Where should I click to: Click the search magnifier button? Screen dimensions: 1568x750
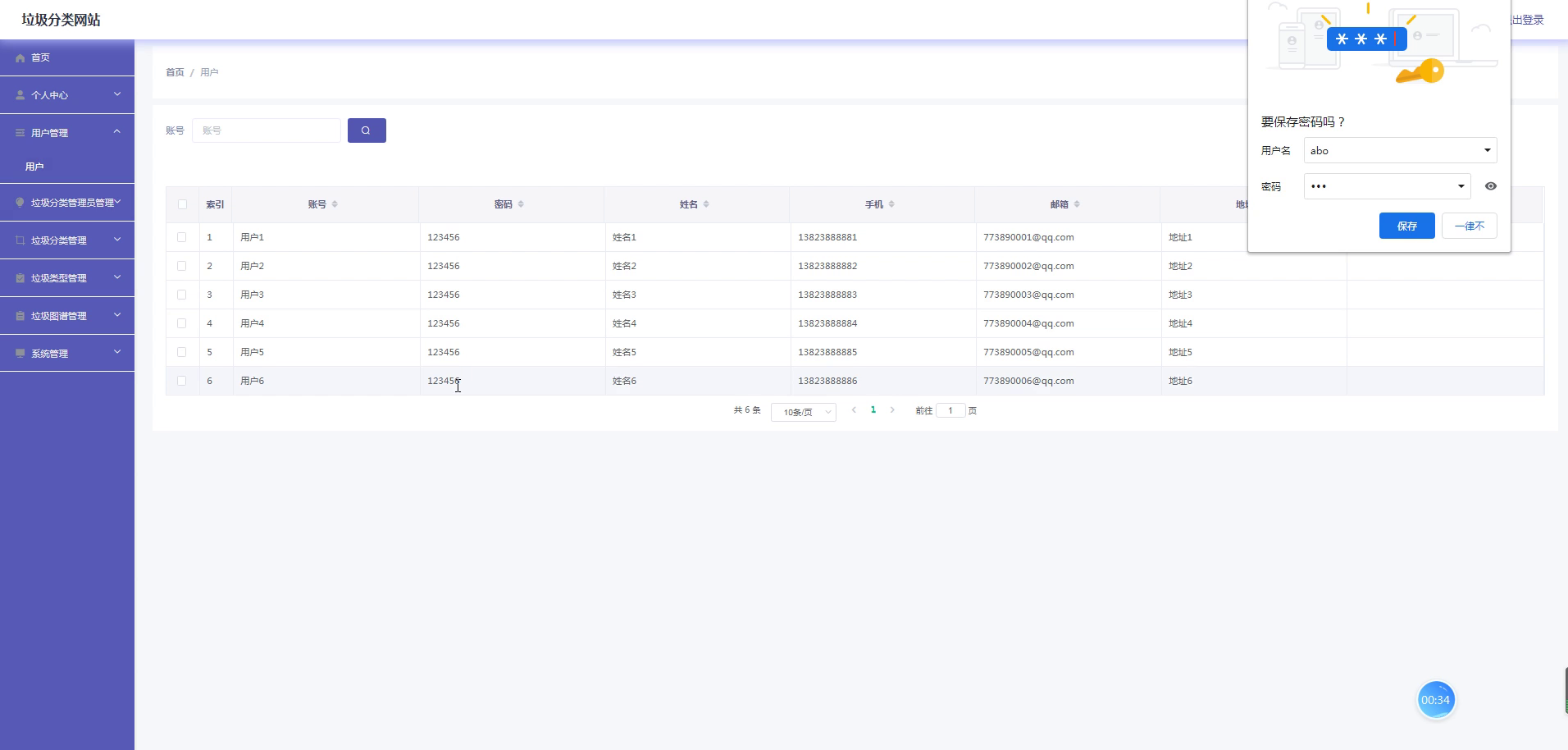(x=367, y=130)
